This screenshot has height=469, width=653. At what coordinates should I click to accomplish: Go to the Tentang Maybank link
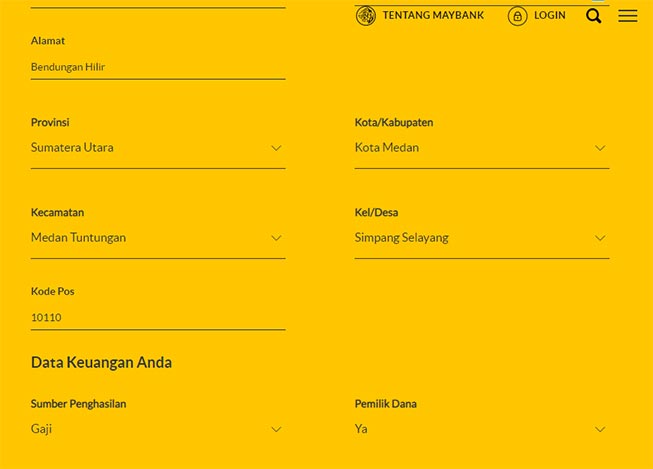433,16
